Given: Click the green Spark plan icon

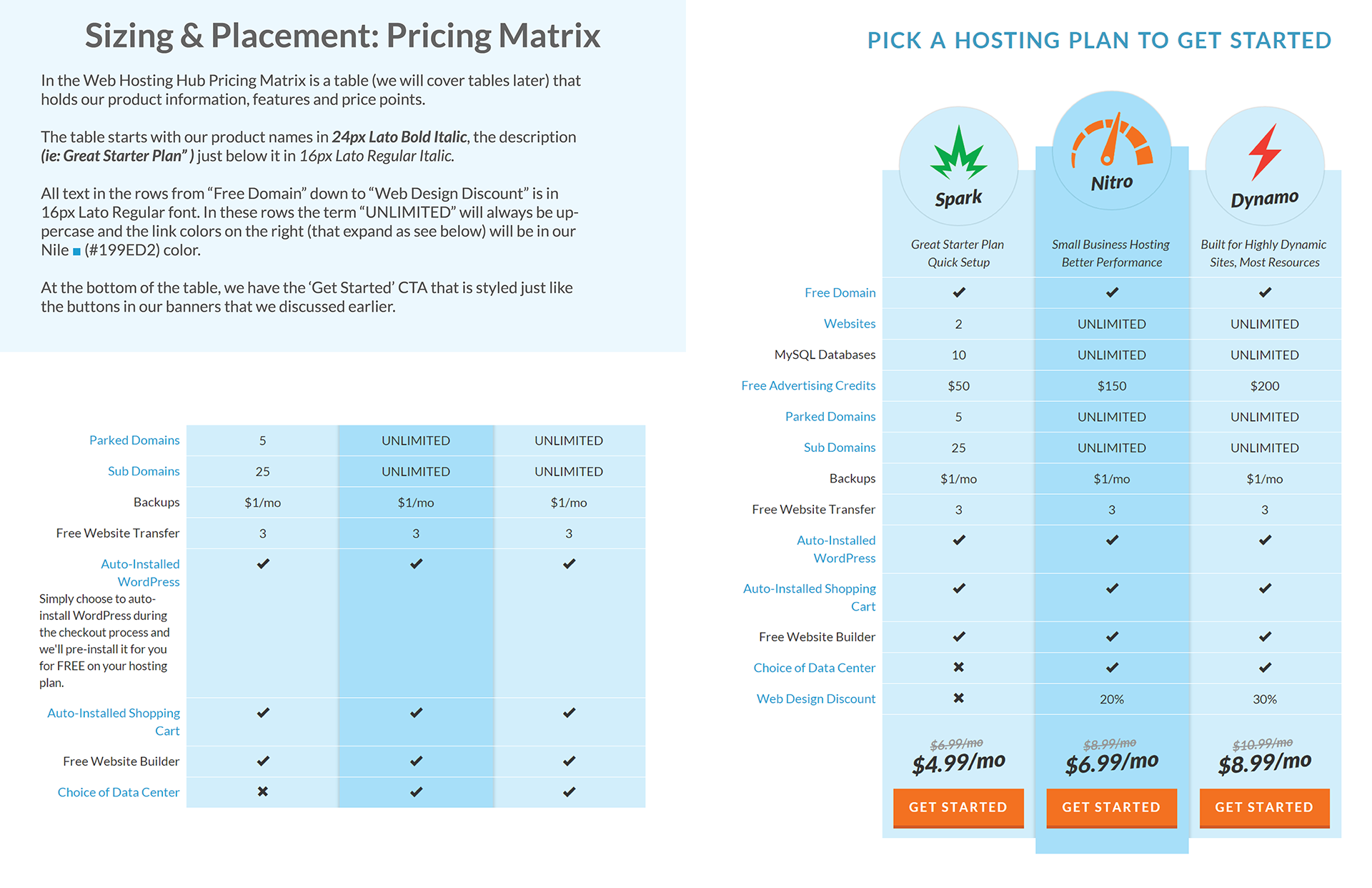Looking at the screenshot, I should (958, 153).
